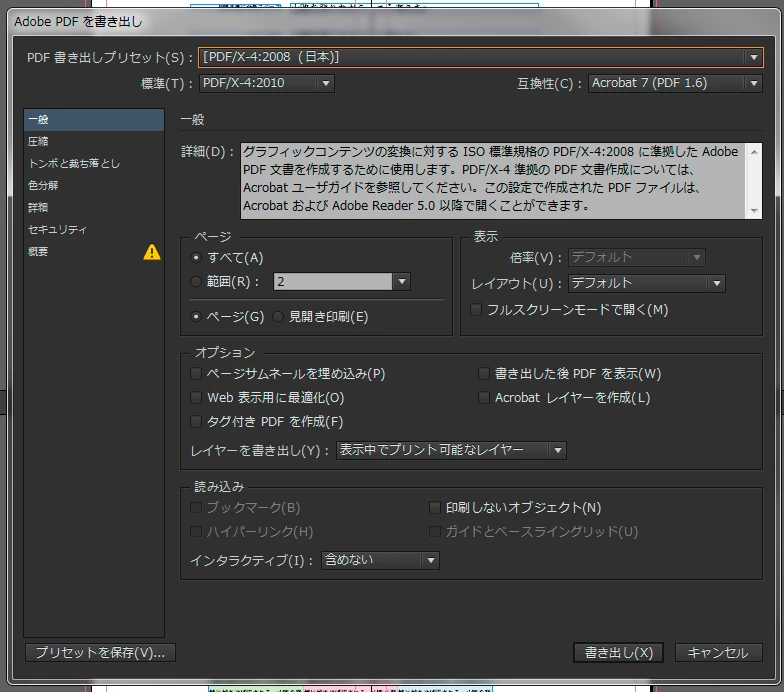Tick ページサムネールを埋め込み(P) checkbox

[x=196, y=374]
